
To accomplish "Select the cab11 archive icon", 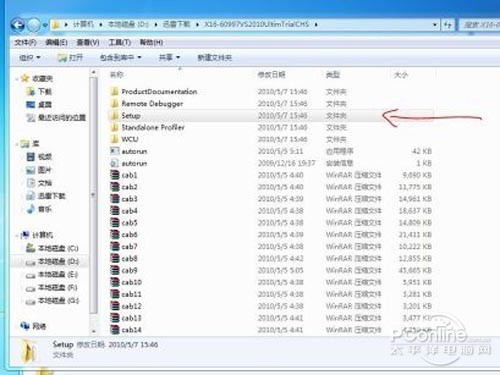I will tap(114, 294).
